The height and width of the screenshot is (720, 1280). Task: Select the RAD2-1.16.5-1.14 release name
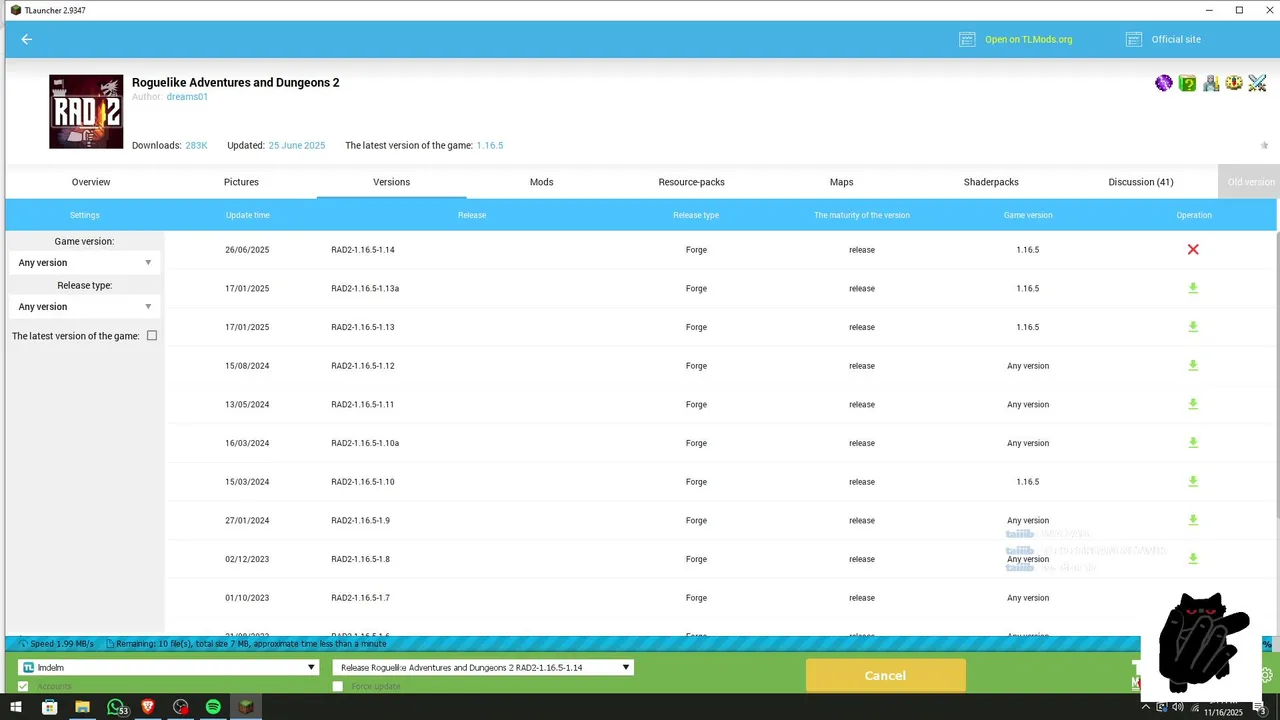pos(363,250)
